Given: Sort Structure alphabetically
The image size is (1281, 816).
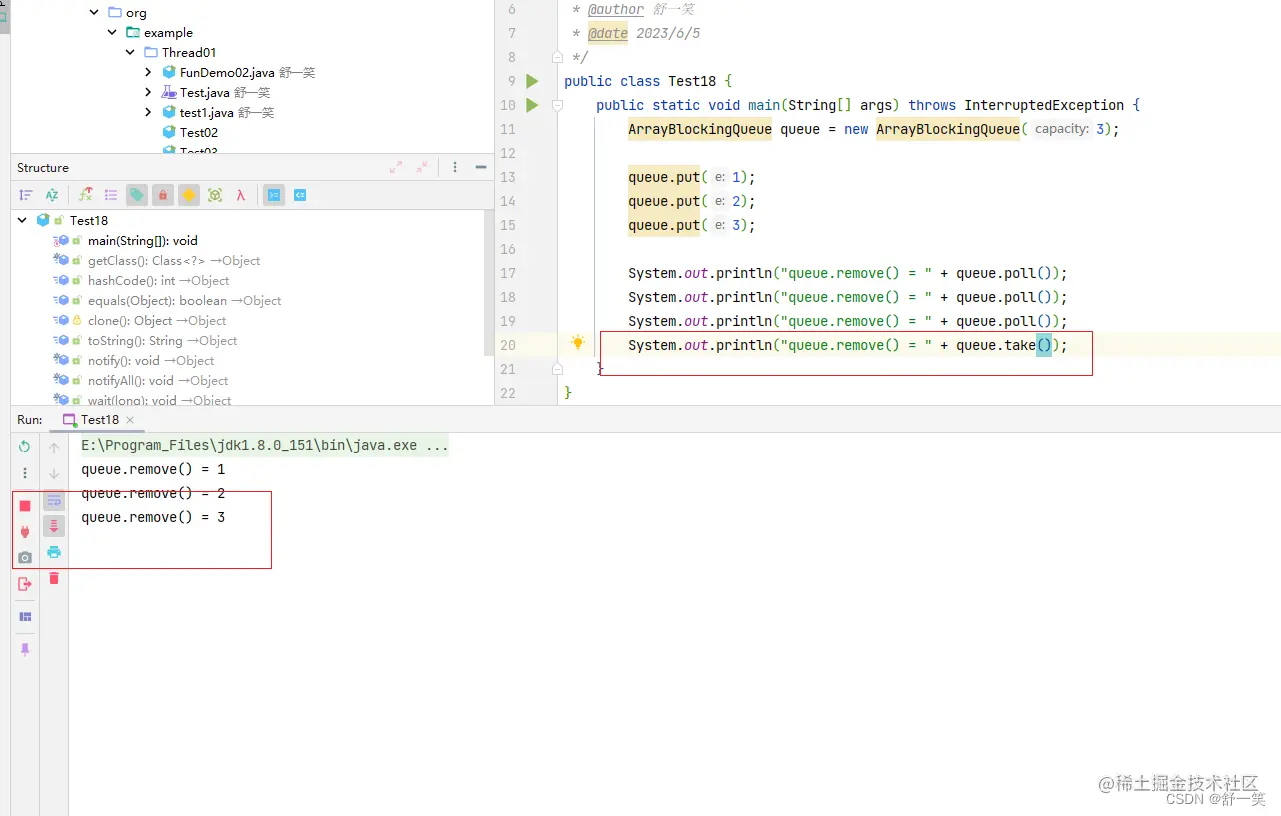Looking at the screenshot, I should pyautogui.click(x=52, y=195).
